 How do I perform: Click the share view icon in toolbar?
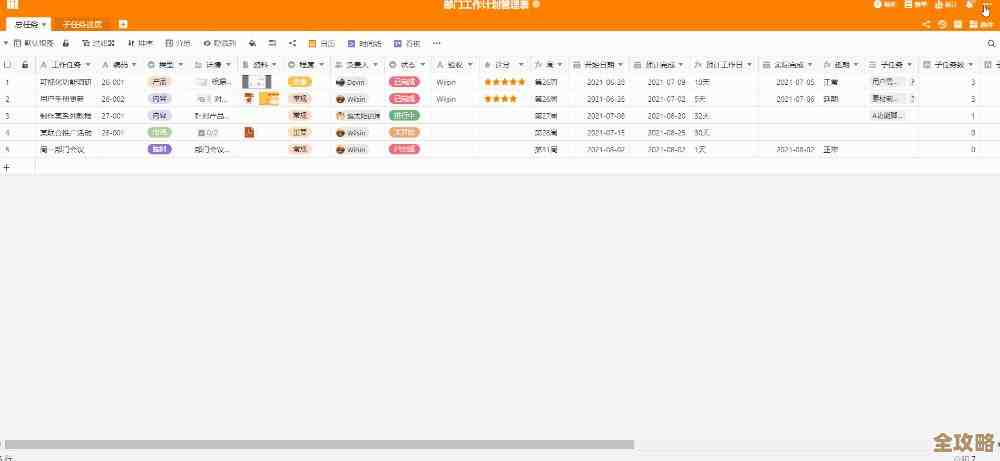click(x=293, y=43)
